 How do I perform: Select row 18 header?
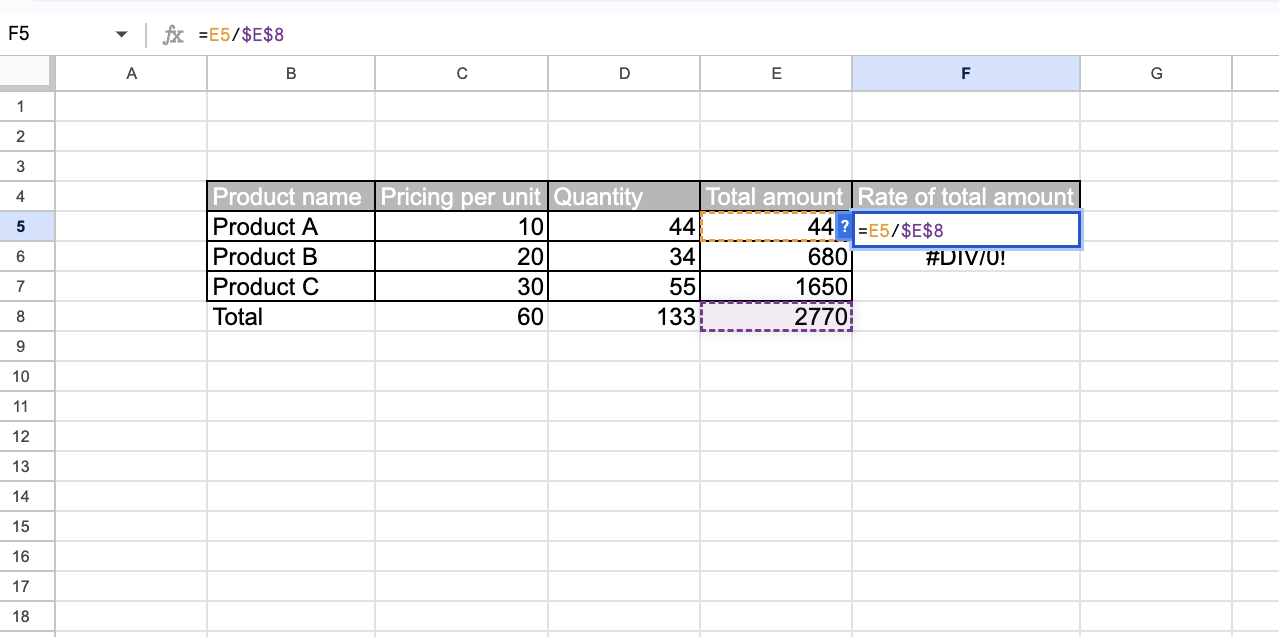(27, 616)
